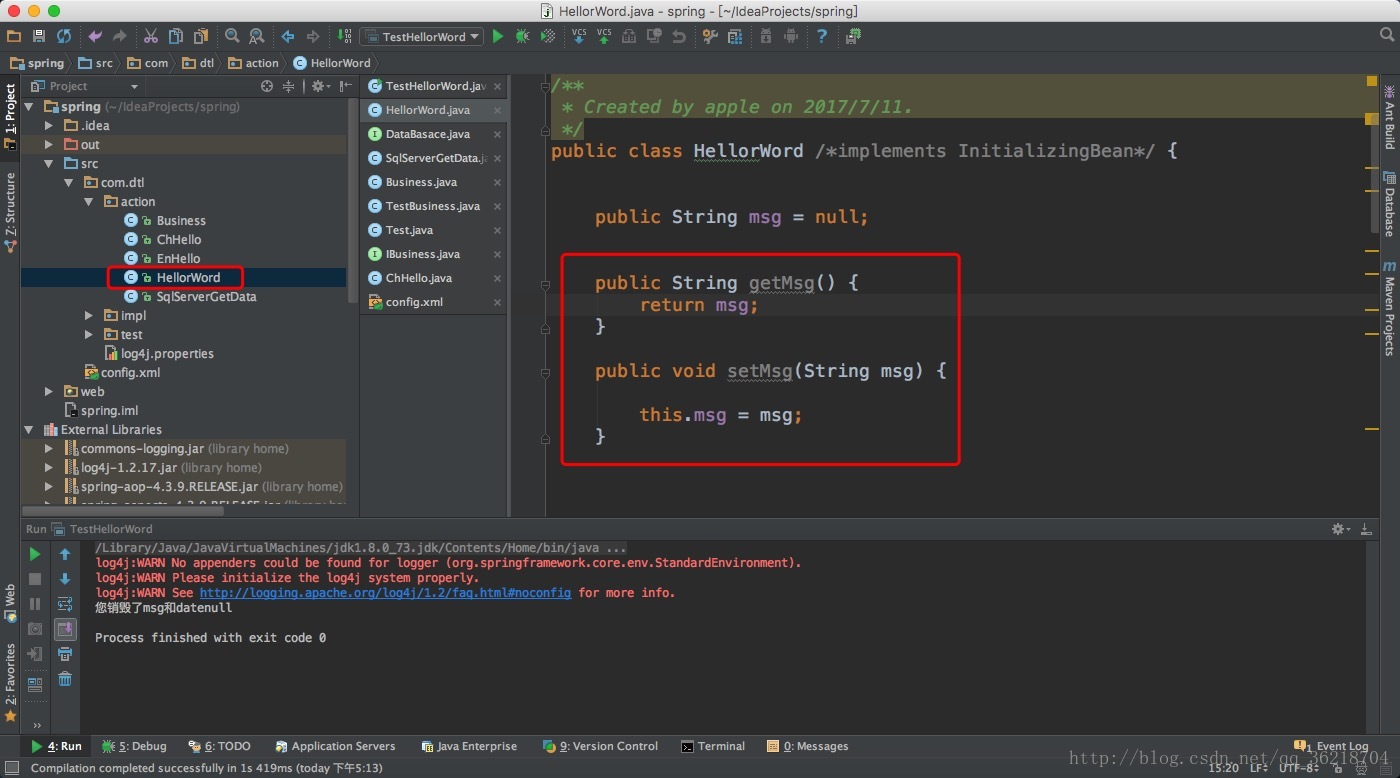1400x778 pixels.
Task: Click the Collapse All icon in Project panel
Action: (289, 86)
